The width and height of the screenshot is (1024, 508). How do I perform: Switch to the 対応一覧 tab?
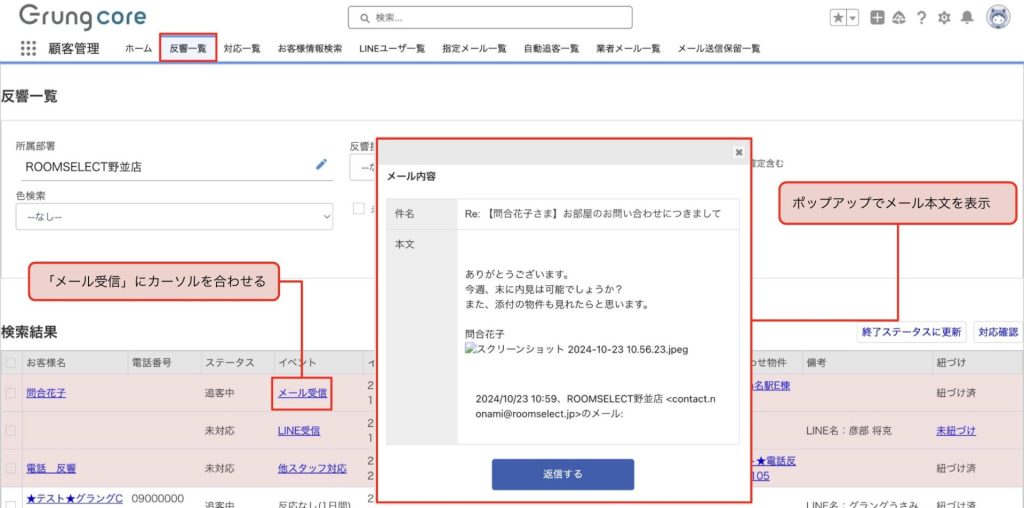242,48
